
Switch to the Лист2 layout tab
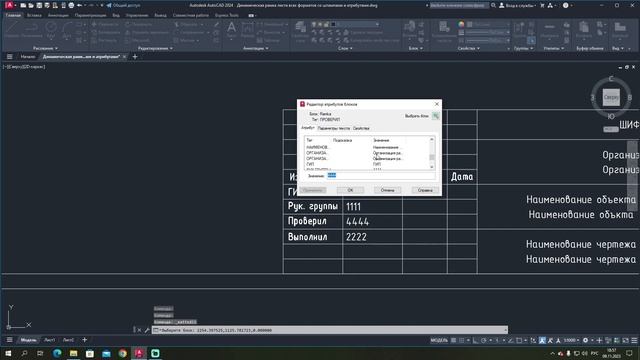pyautogui.click(x=68, y=340)
